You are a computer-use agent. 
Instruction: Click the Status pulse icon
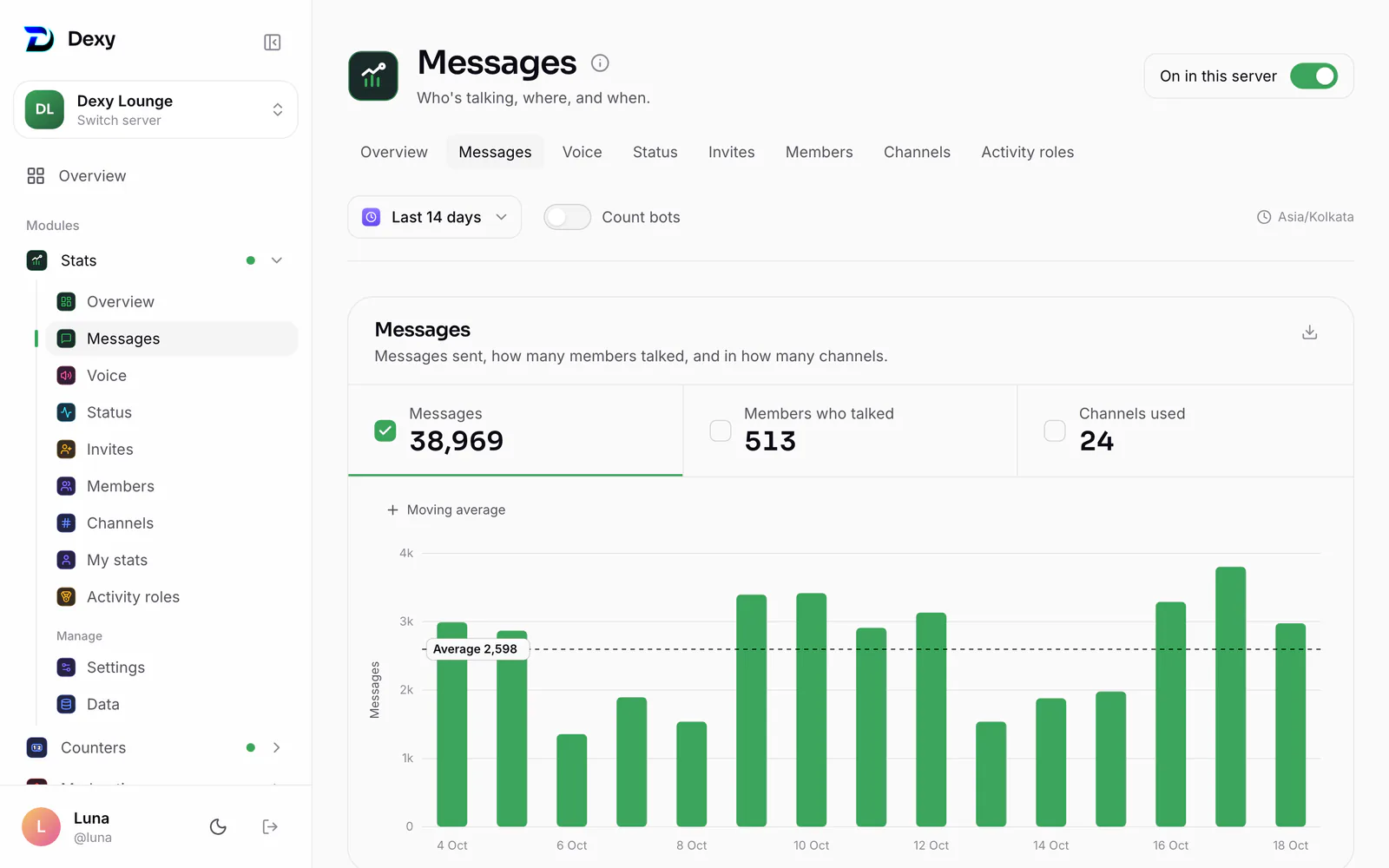[x=66, y=412]
